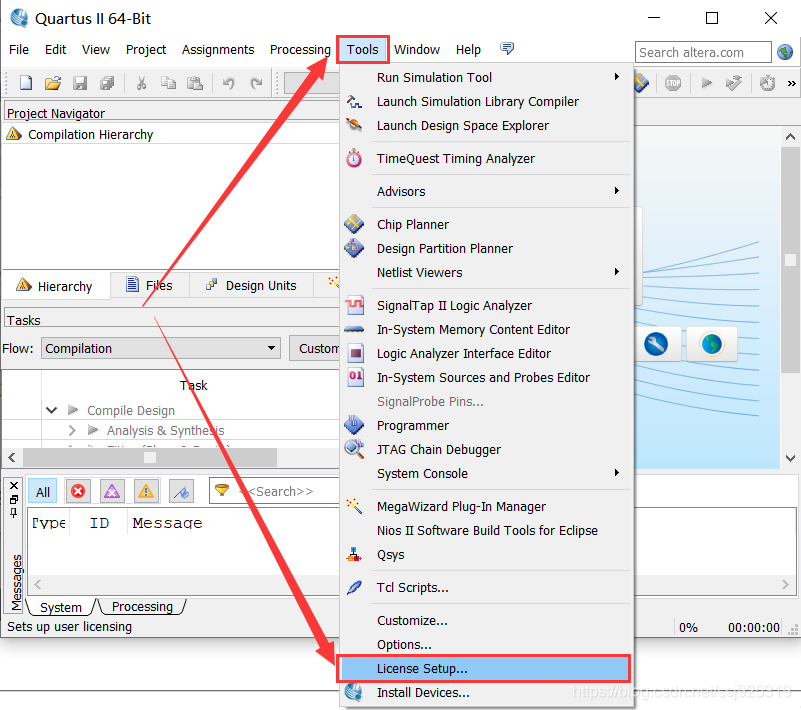This screenshot has height=710, width=801.
Task: Collapse the Compile Design task tree
Action: click(x=52, y=410)
